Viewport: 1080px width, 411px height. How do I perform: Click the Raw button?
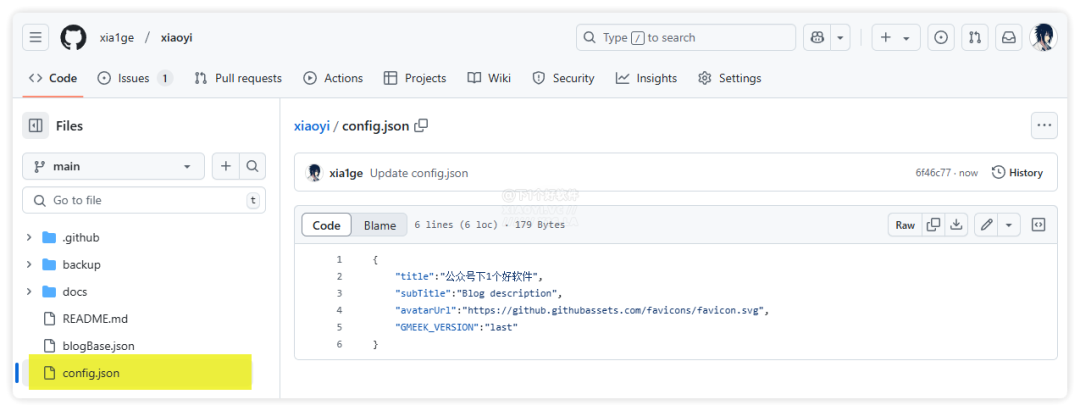(904, 225)
